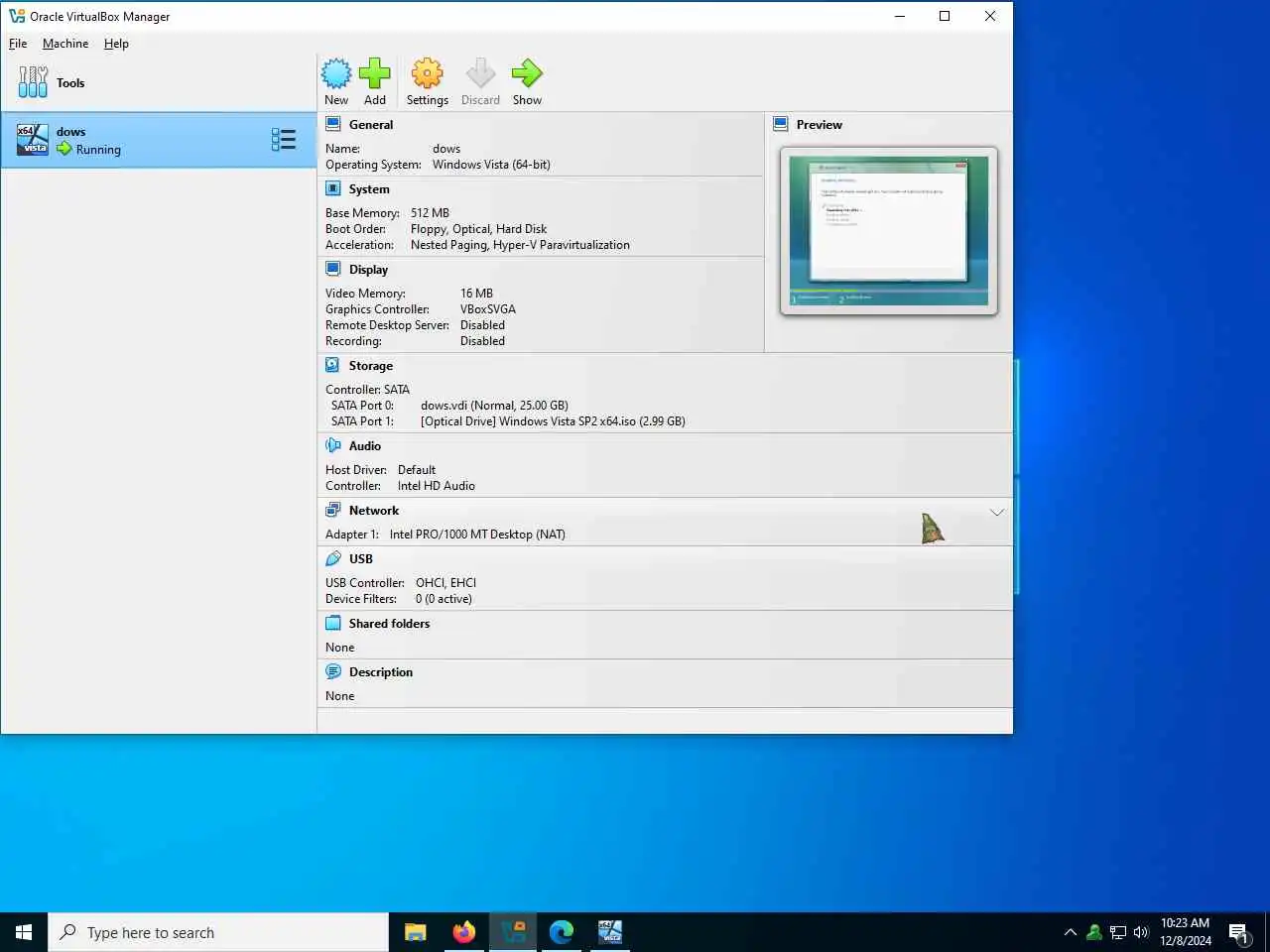Click the volume speaker tray icon
This screenshot has height=952, width=1270.
pyautogui.click(x=1141, y=932)
